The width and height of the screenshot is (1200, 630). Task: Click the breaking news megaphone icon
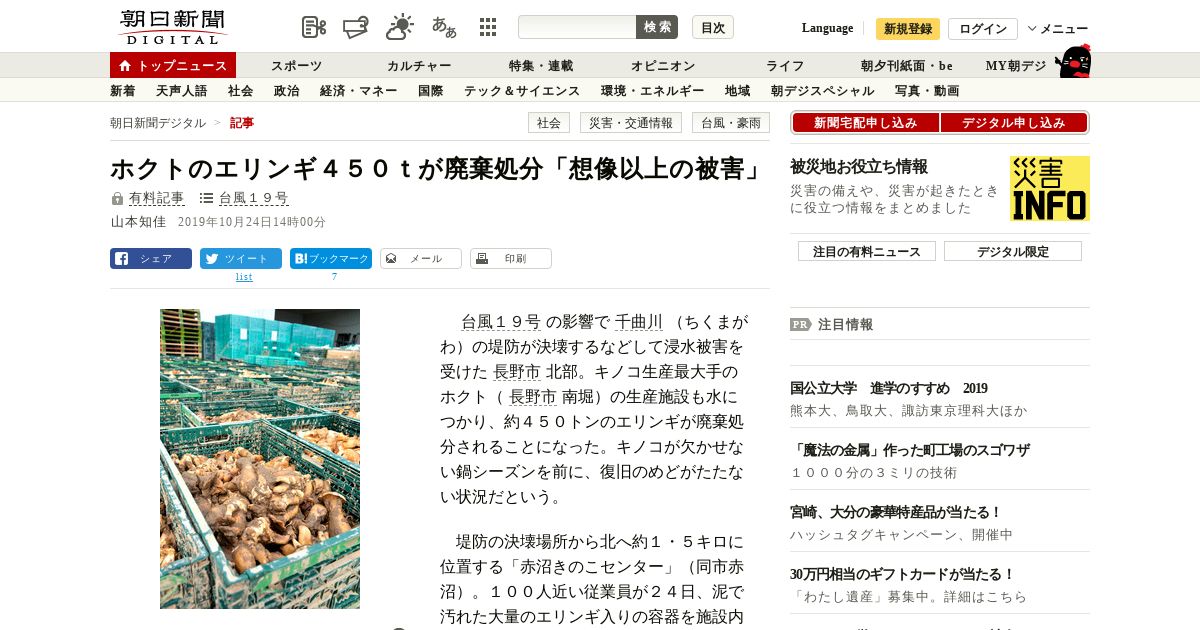(356, 27)
